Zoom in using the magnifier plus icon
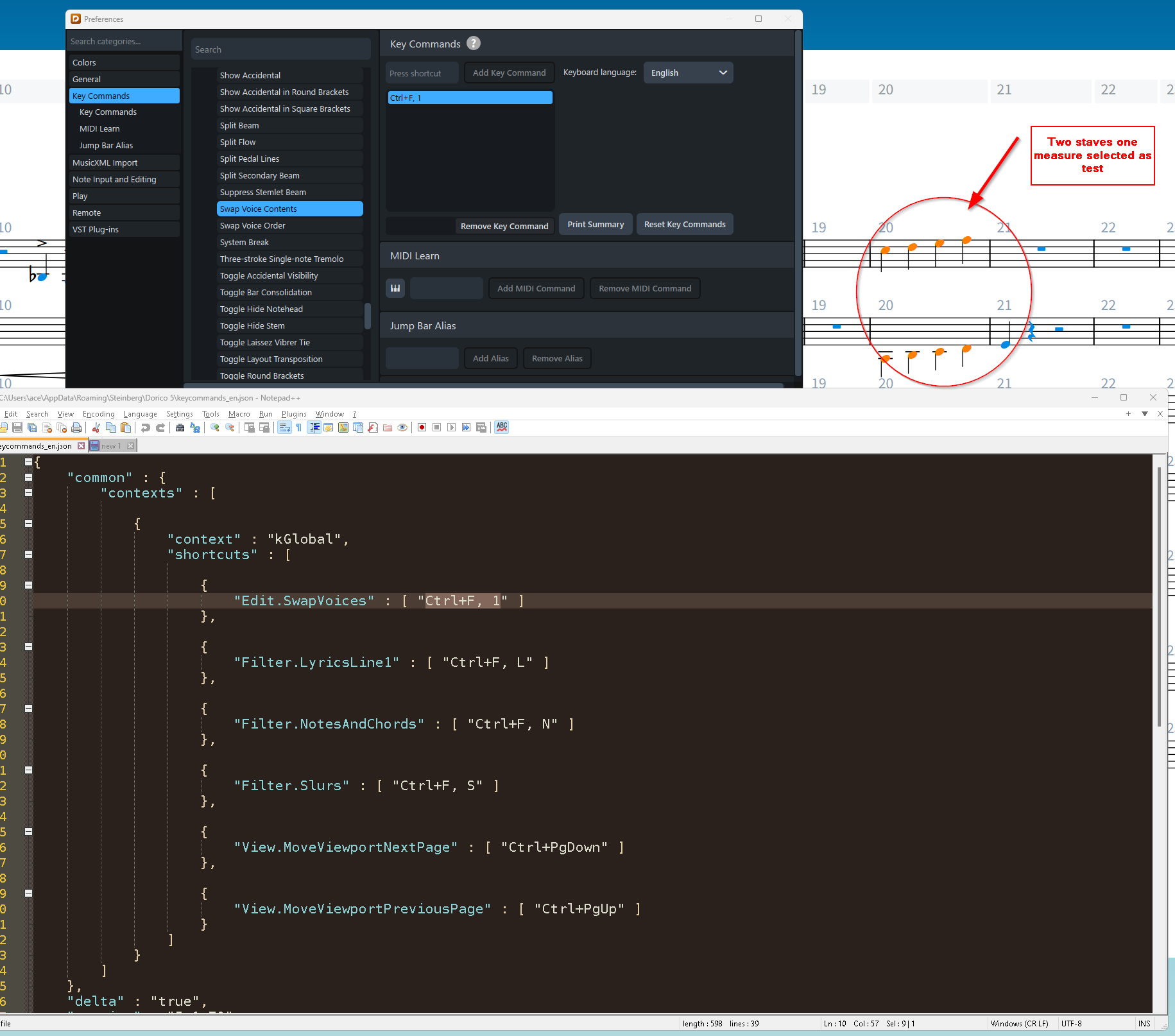 215,427
